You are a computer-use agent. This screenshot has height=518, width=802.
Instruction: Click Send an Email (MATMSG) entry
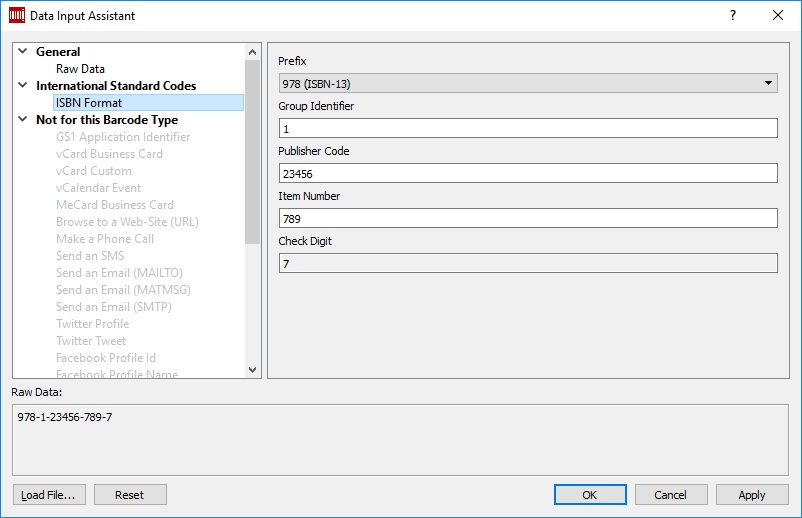pyautogui.click(x=123, y=290)
